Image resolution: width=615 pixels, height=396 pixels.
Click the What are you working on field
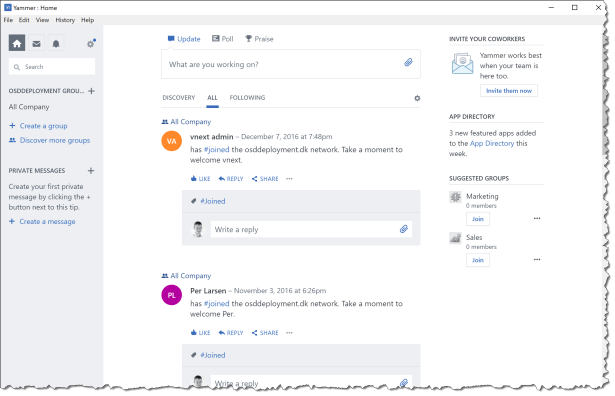click(291, 64)
